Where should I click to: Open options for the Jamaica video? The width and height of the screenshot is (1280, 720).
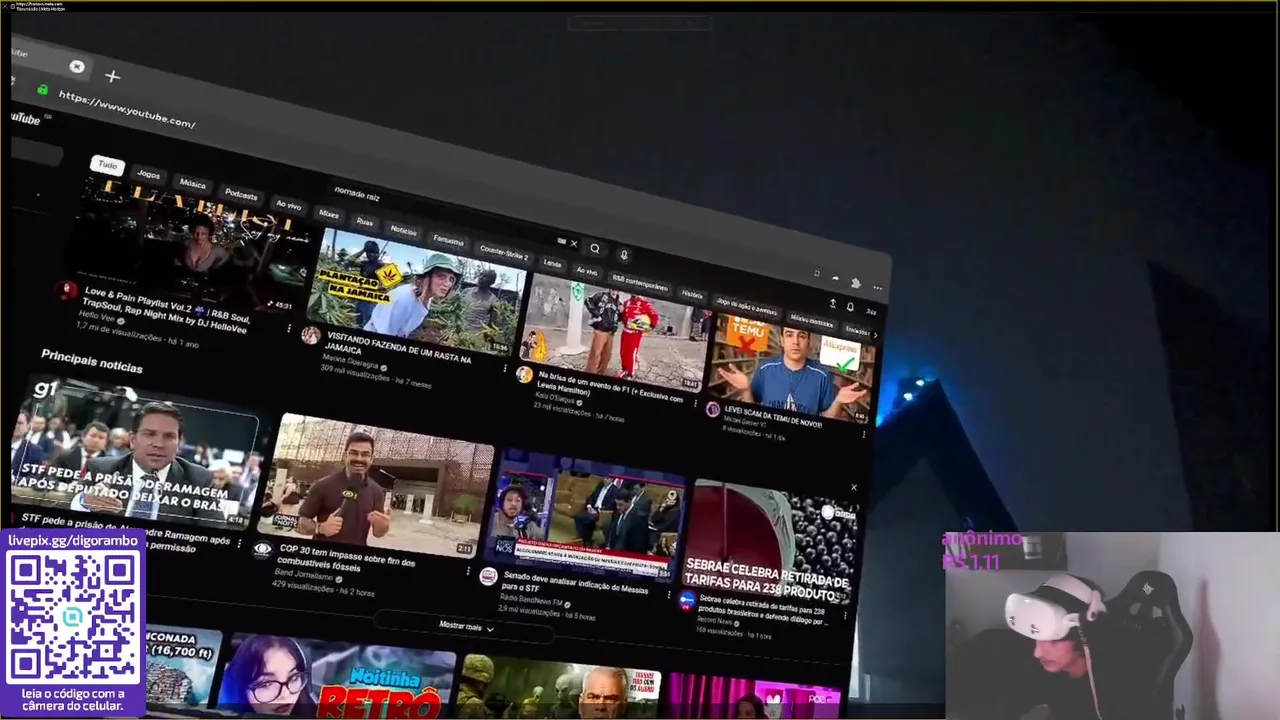(x=505, y=370)
